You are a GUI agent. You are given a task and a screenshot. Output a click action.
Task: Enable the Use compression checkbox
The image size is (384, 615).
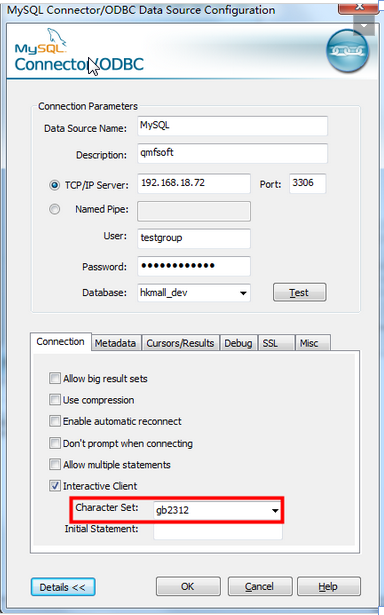point(55,400)
